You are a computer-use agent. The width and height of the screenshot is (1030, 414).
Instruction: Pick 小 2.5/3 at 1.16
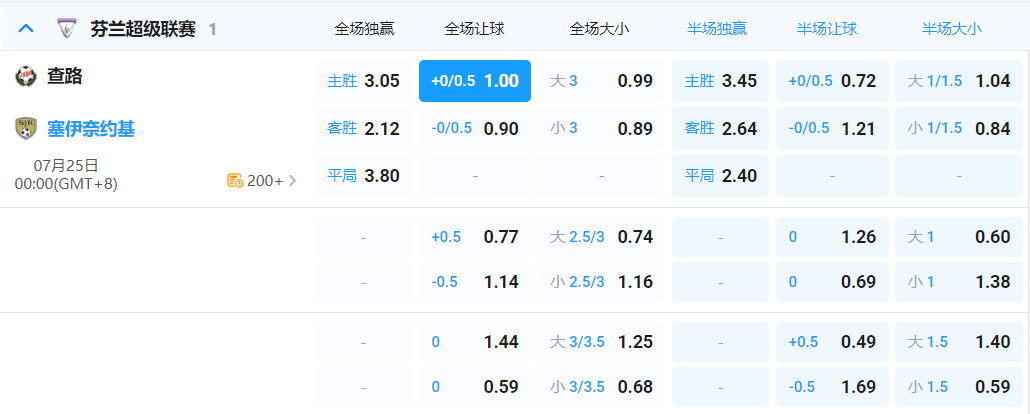point(601,282)
